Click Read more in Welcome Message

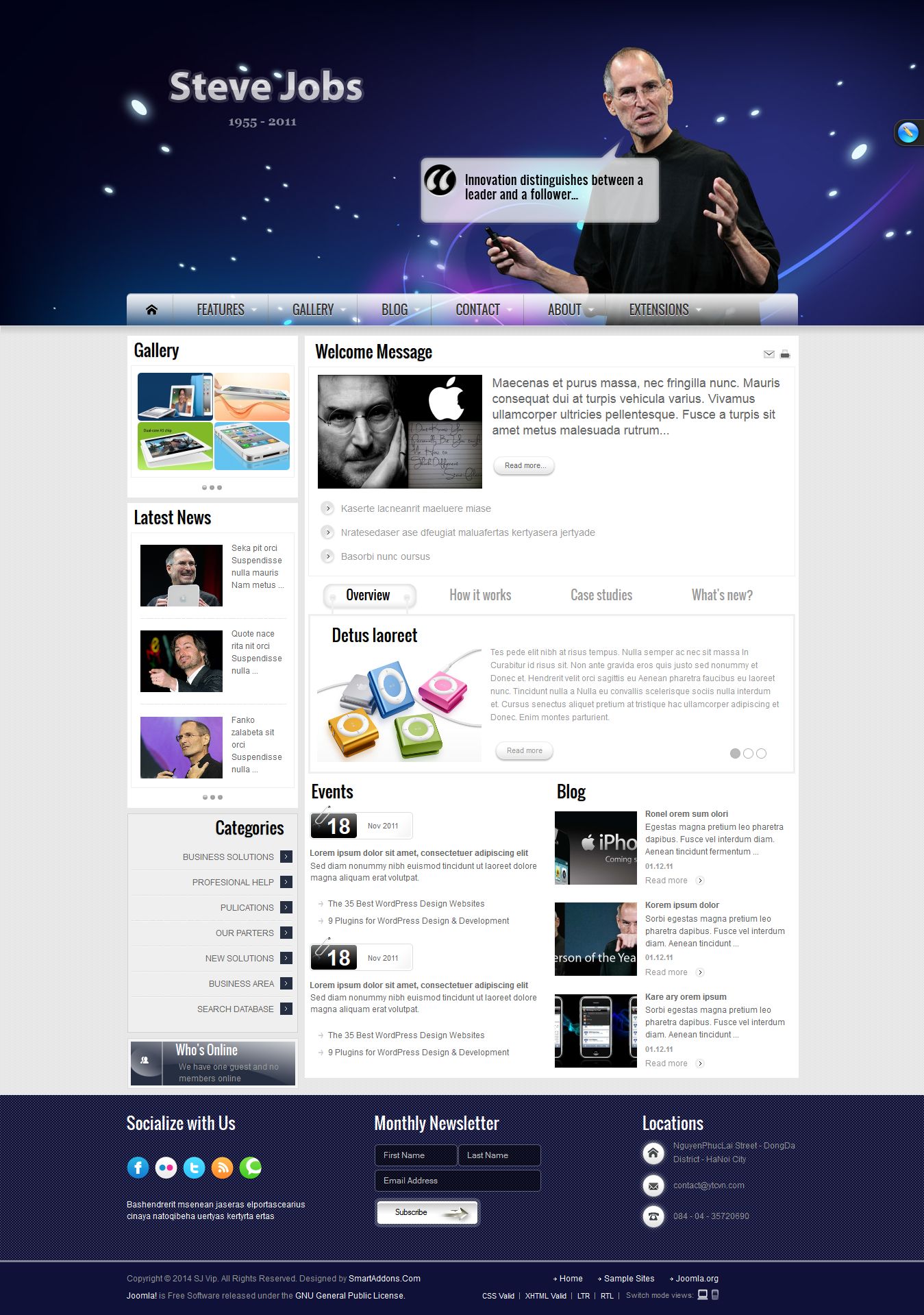525,465
